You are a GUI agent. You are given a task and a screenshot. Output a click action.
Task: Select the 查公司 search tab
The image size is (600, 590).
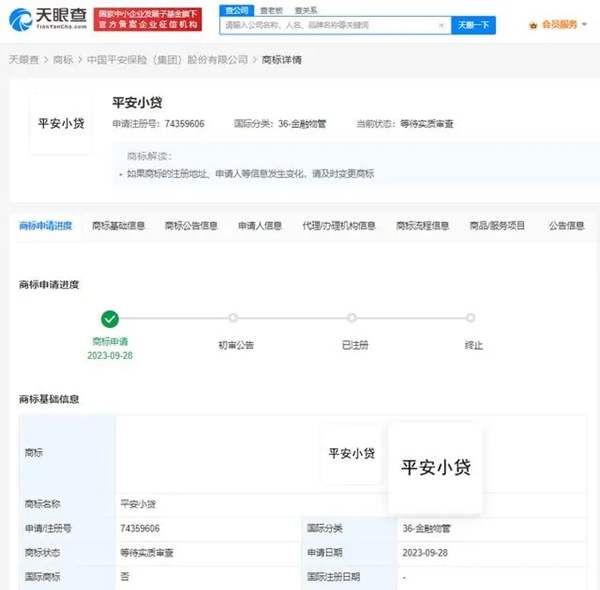pos(236,10)
